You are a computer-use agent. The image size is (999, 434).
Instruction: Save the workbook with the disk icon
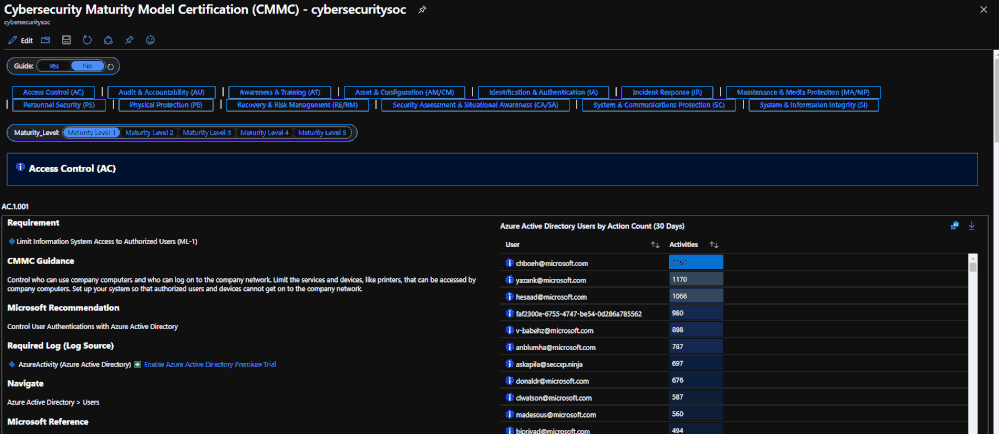(66, 40)
